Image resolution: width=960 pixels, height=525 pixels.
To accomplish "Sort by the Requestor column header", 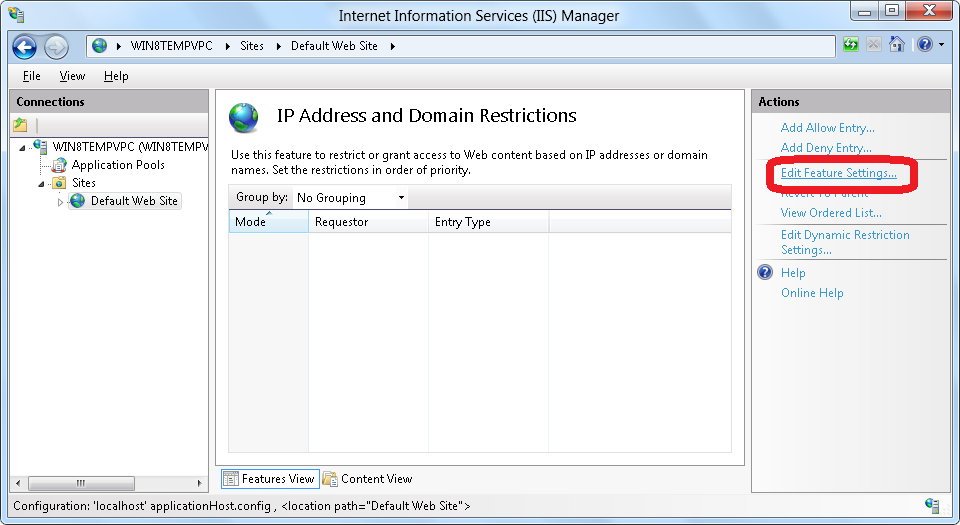I will [x=367, y=222].
